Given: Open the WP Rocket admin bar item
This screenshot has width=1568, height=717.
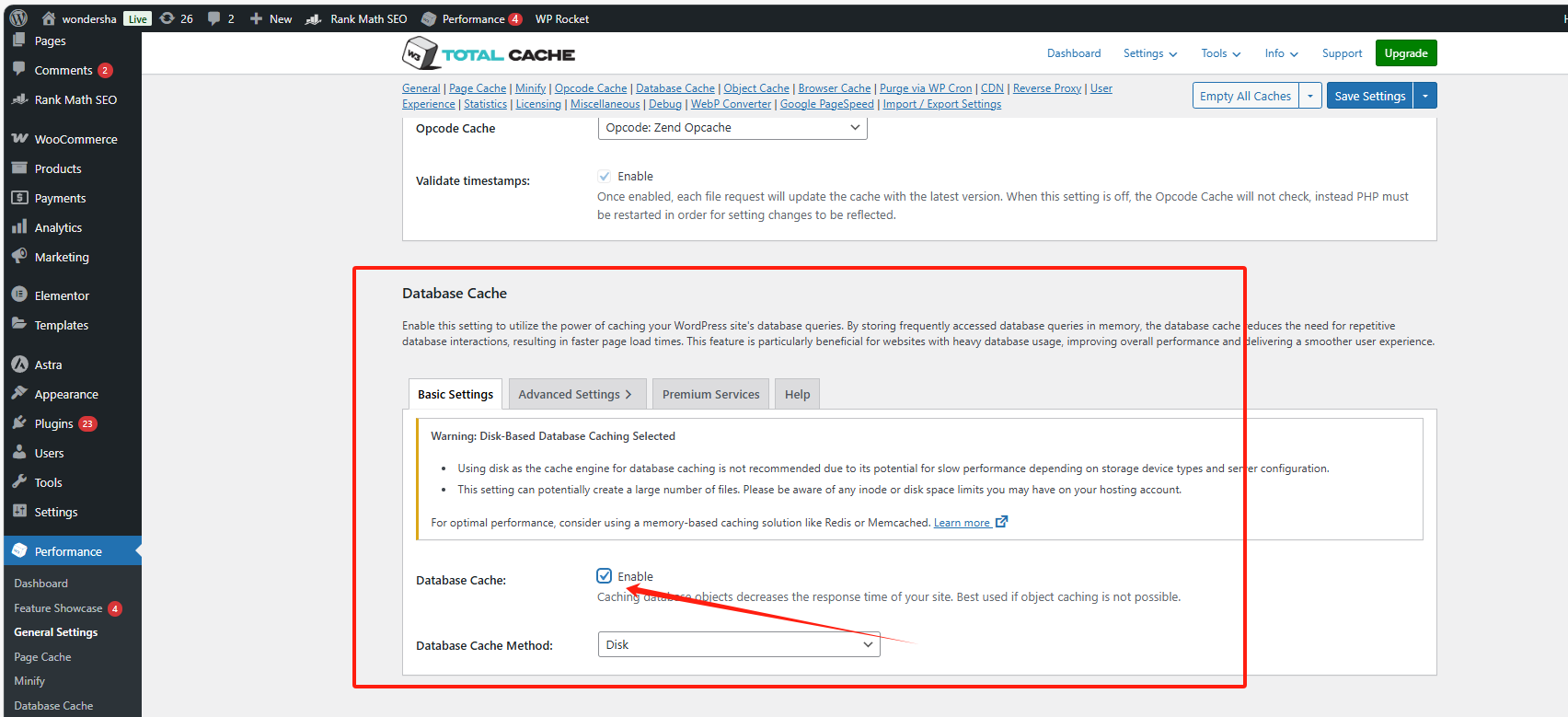Looking at the screenshot, I should pyautogui.click(x=562, y=18).
